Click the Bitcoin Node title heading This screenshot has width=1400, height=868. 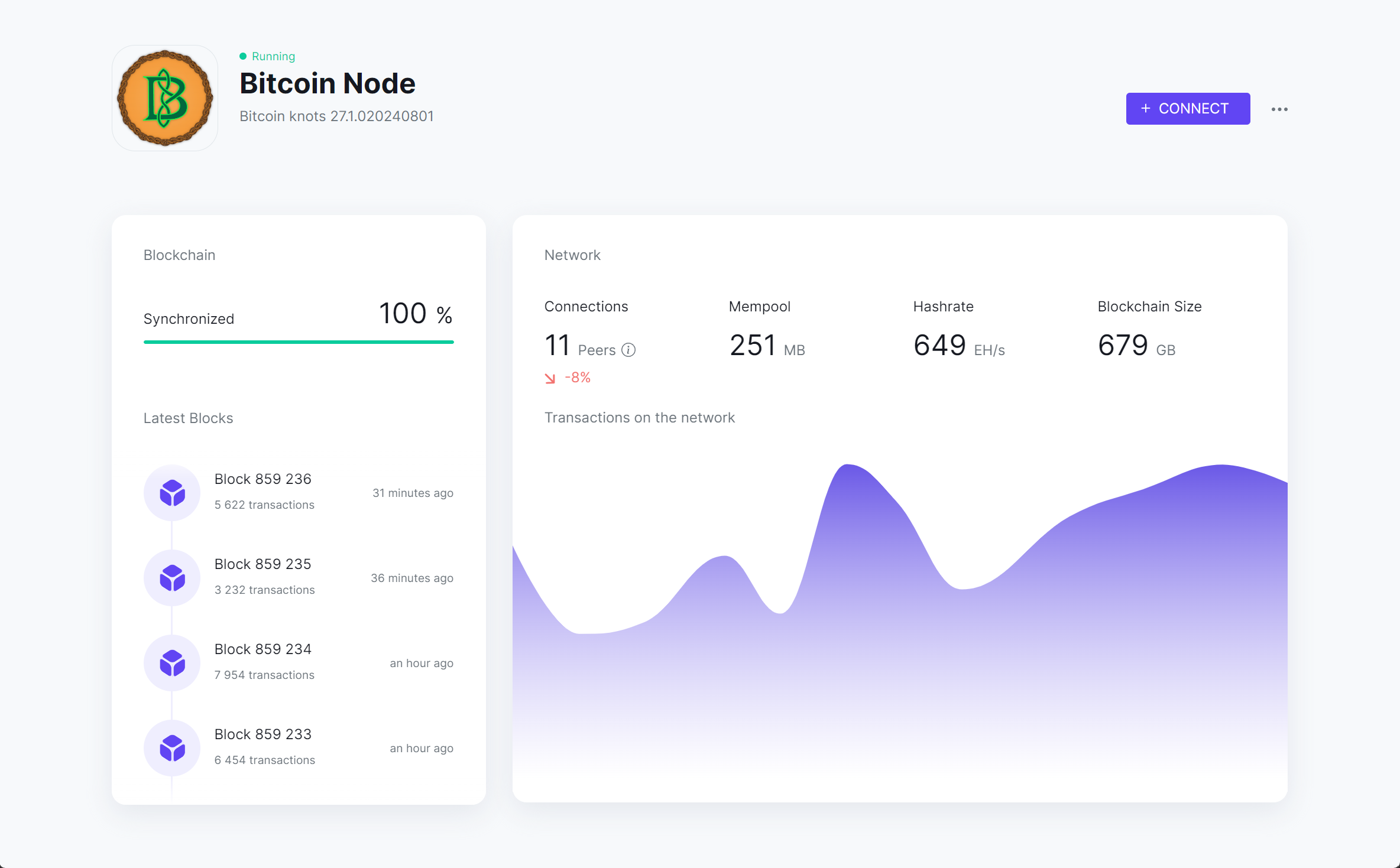point(327,83)
